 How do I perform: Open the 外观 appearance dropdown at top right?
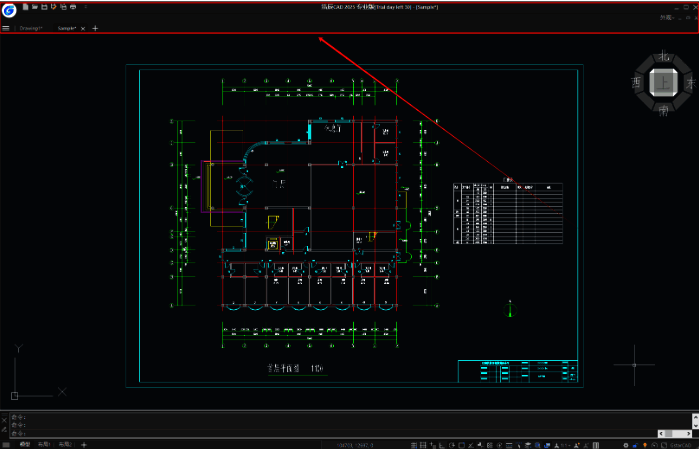point(667,18)
